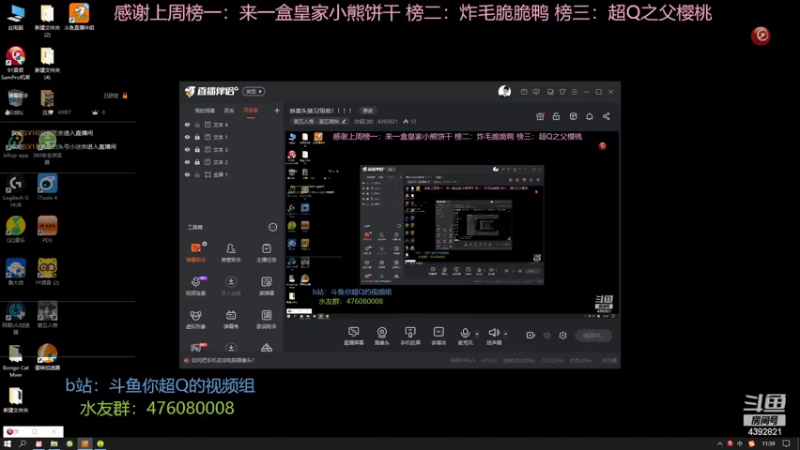Toggle lock on 文本 4 source

point(197,124)
